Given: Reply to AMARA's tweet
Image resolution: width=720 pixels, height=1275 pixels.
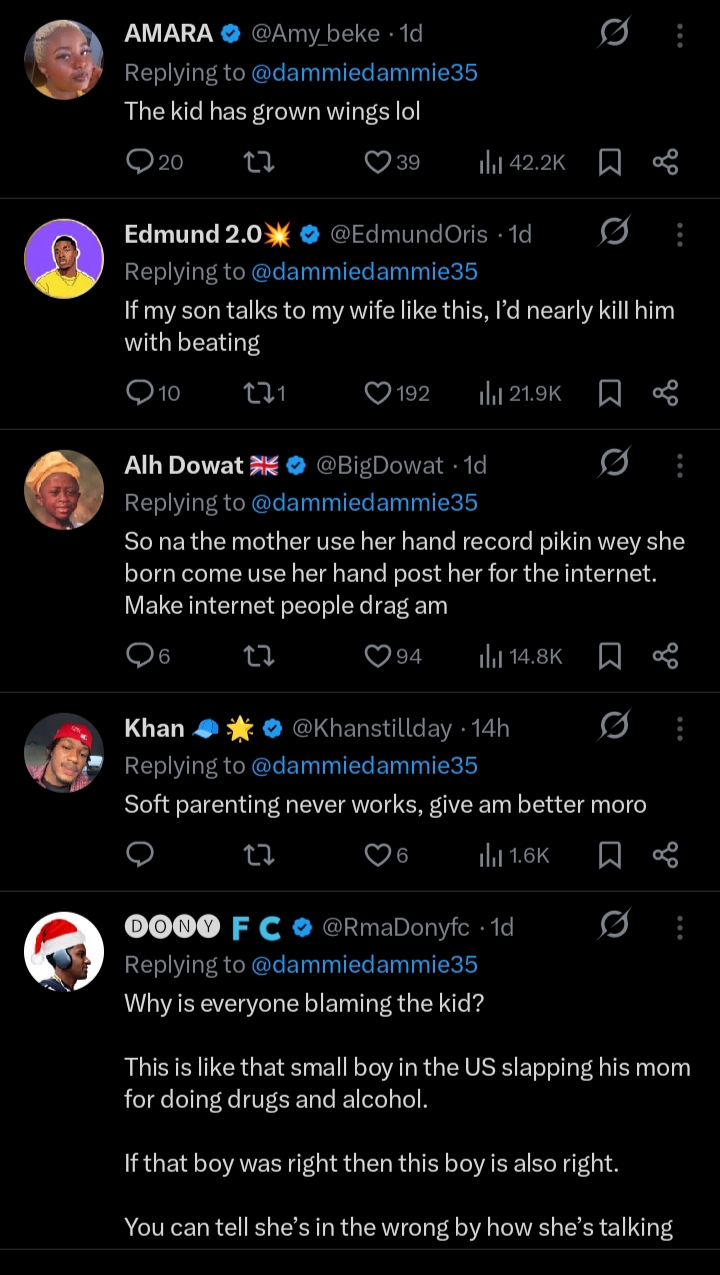Looking at the screenshot, I should tap(141, 162).
